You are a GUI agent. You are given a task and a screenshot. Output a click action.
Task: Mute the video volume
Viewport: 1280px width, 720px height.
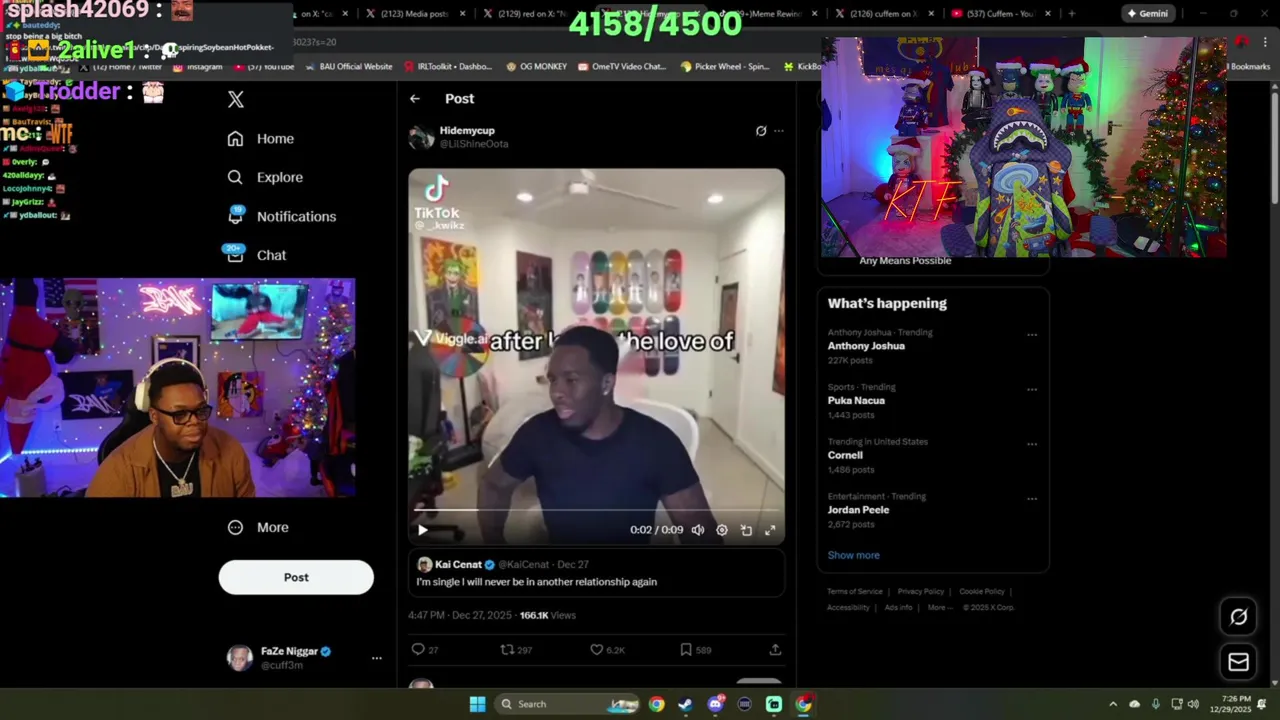click(x=698, y=530)
